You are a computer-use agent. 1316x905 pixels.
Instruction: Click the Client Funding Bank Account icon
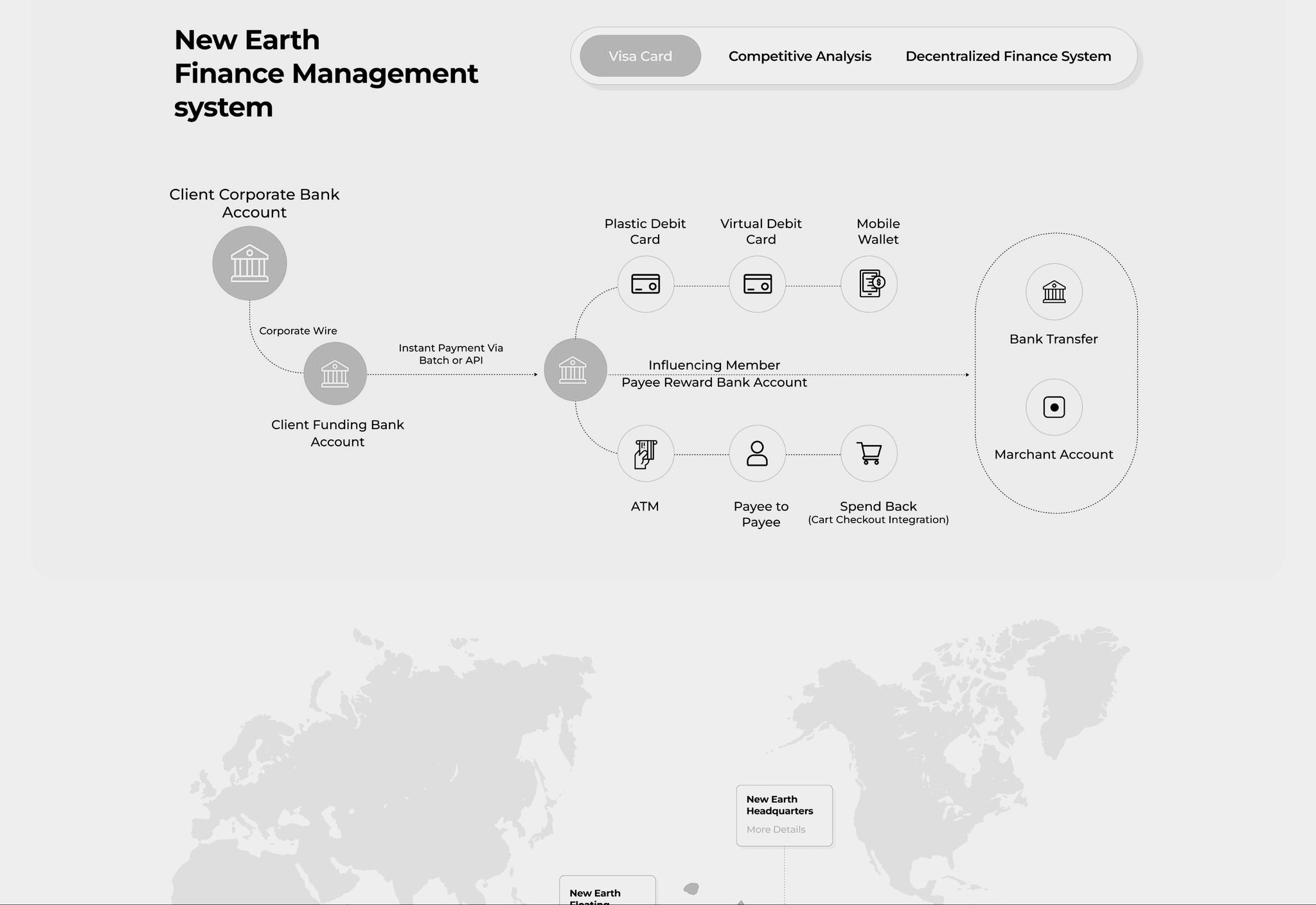(x=335, y=374)
